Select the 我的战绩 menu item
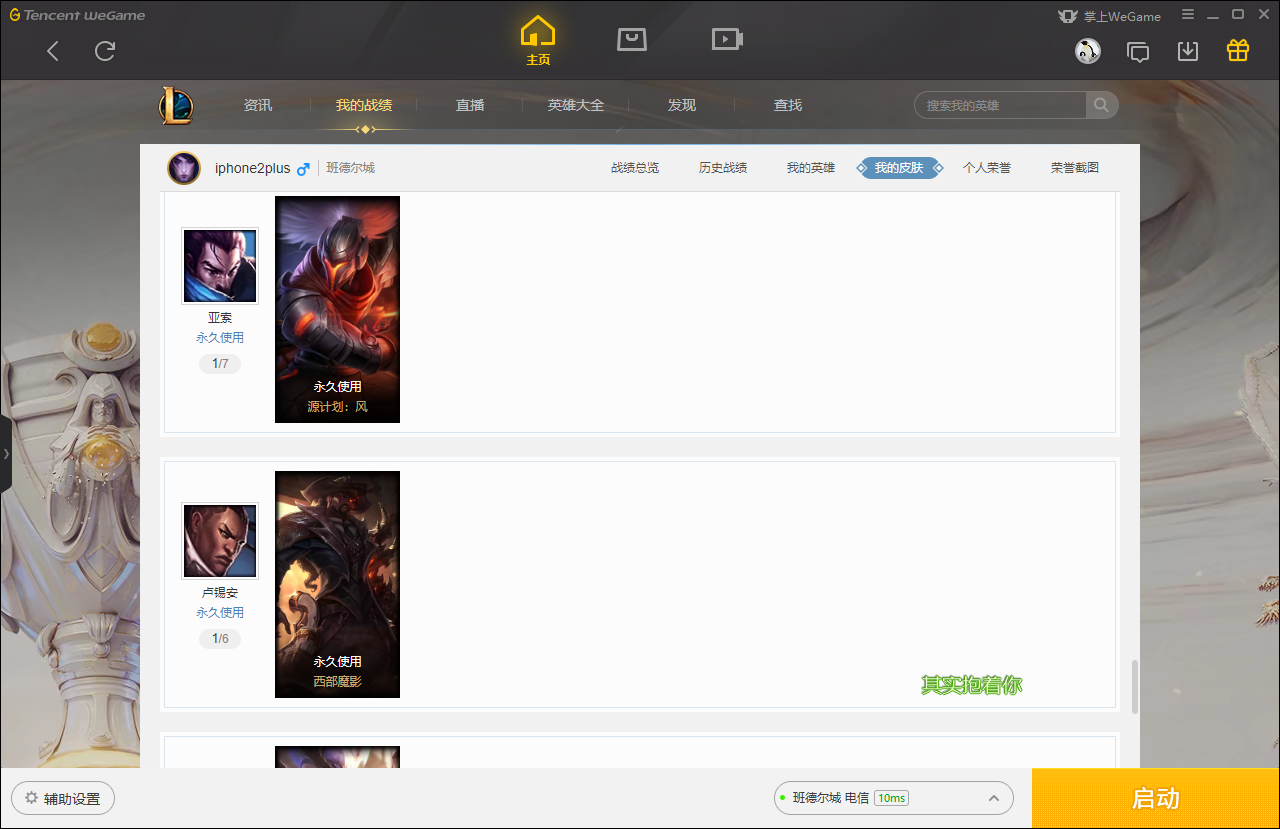 click(x=364, y=105)
